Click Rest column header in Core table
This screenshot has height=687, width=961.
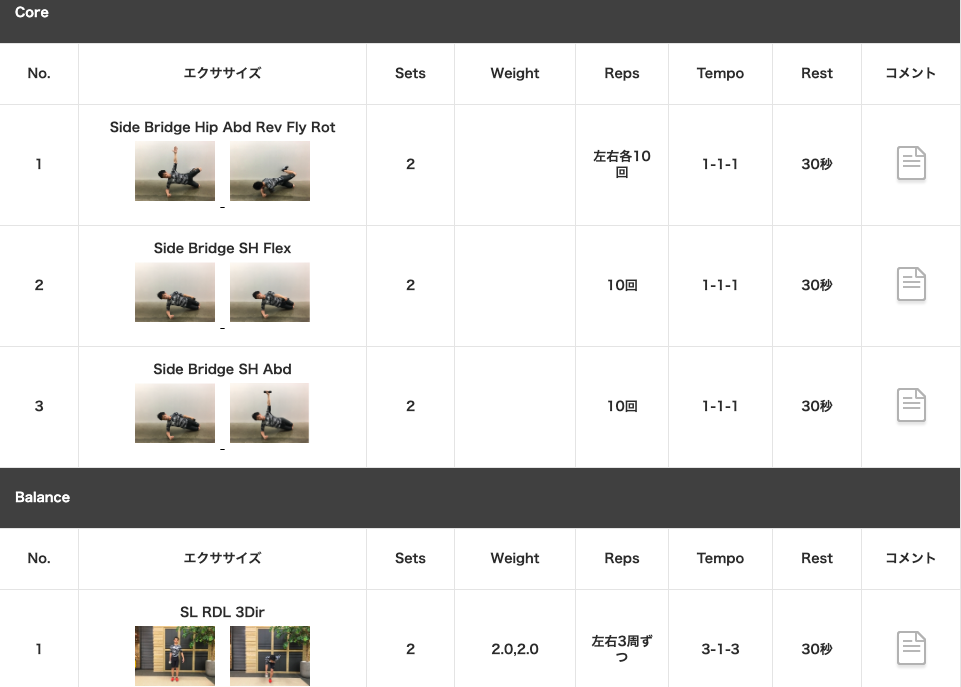click(817, 73)
